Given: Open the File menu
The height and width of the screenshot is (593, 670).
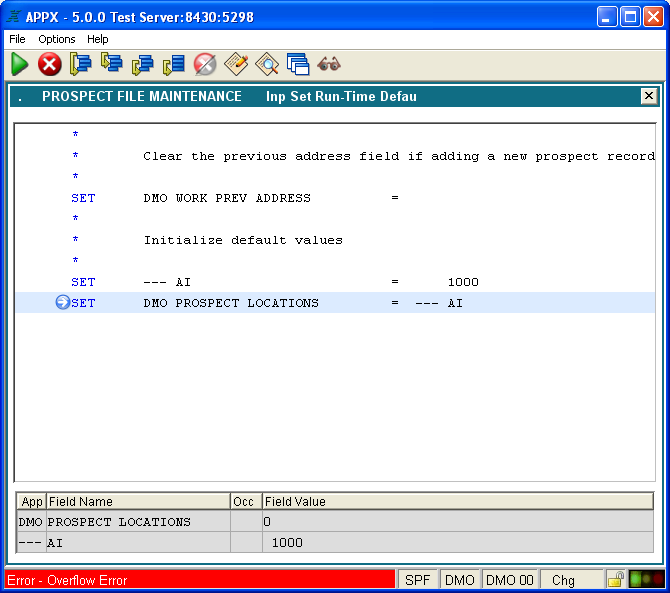Looking at the screenshot, I should coord(17,39).
